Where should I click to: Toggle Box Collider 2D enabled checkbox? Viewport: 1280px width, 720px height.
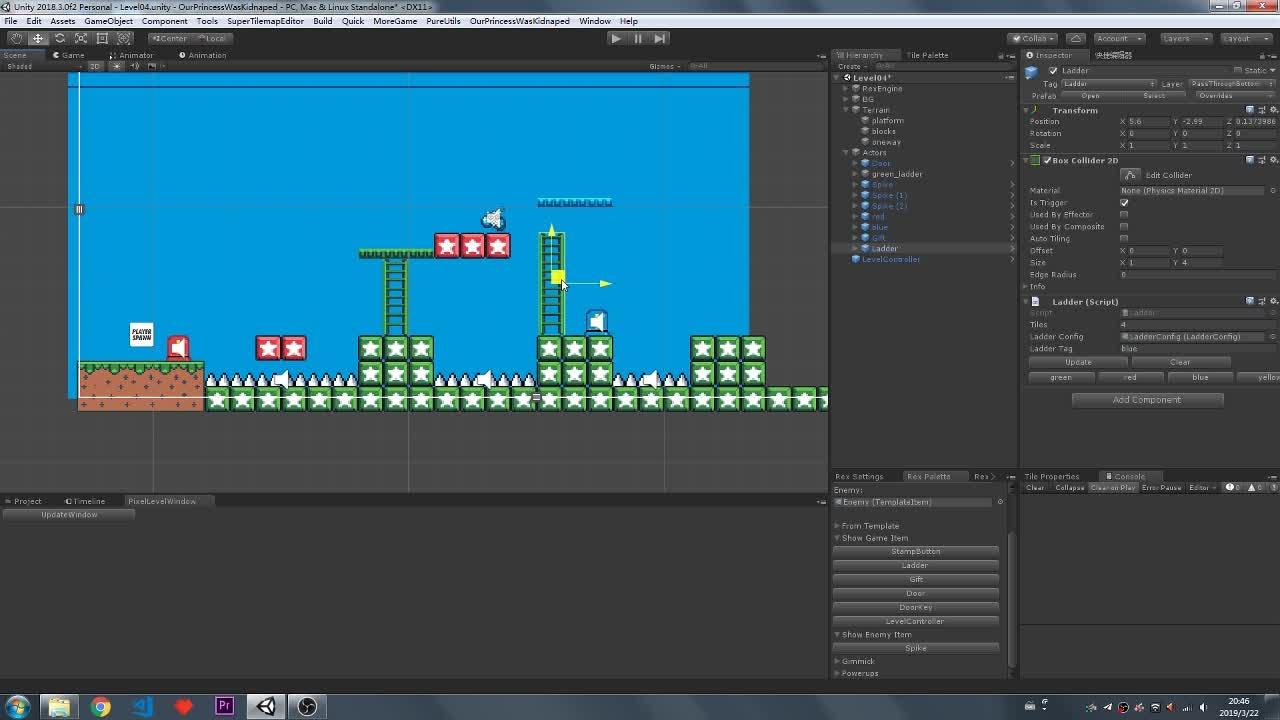point(1047,160)
